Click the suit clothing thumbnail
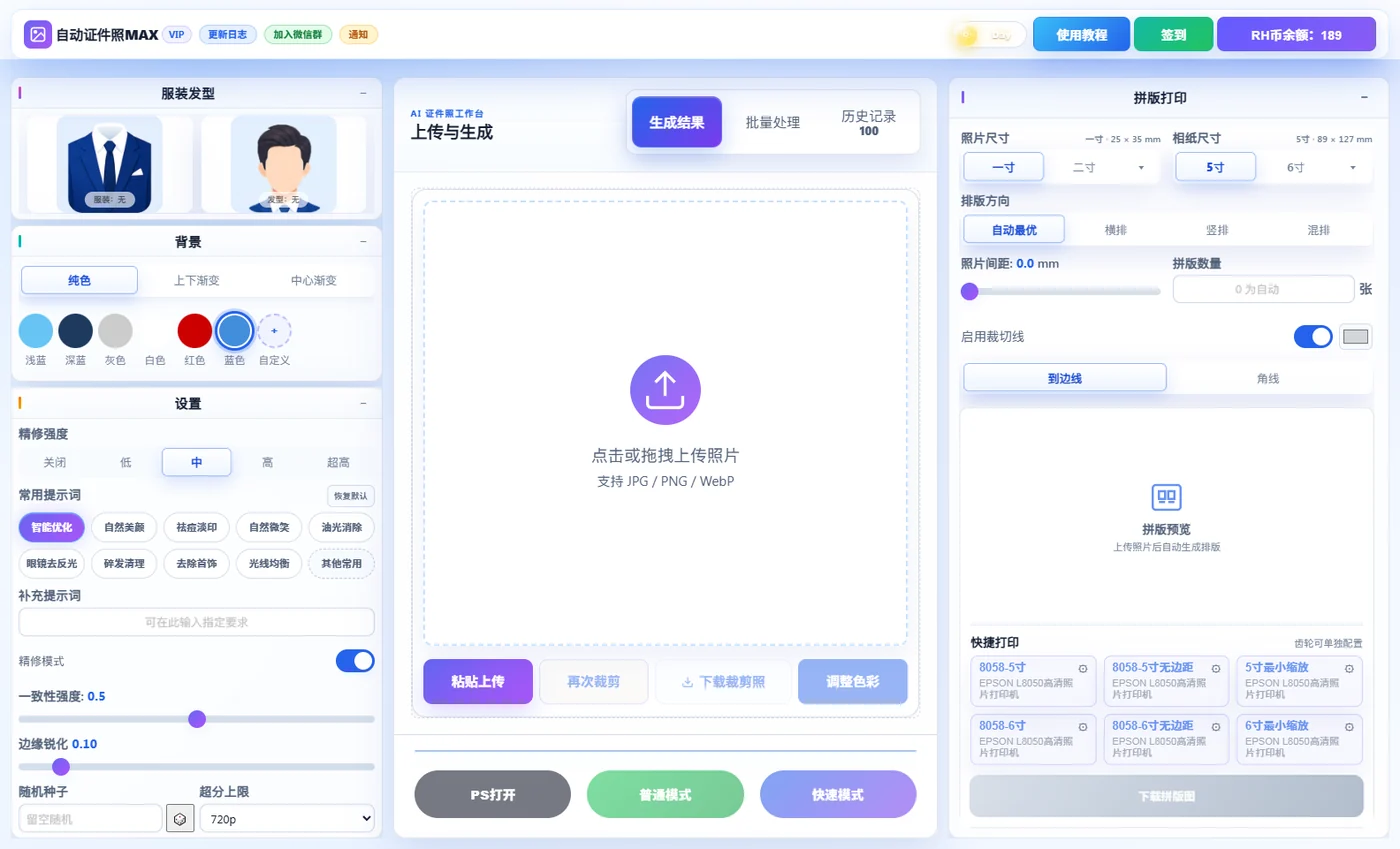1400x849 pixels. click(110, 164)
